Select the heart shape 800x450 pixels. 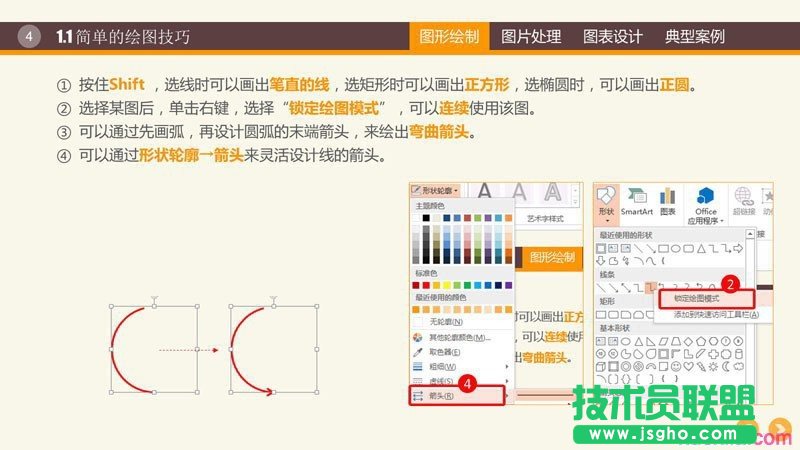point(688,366)
